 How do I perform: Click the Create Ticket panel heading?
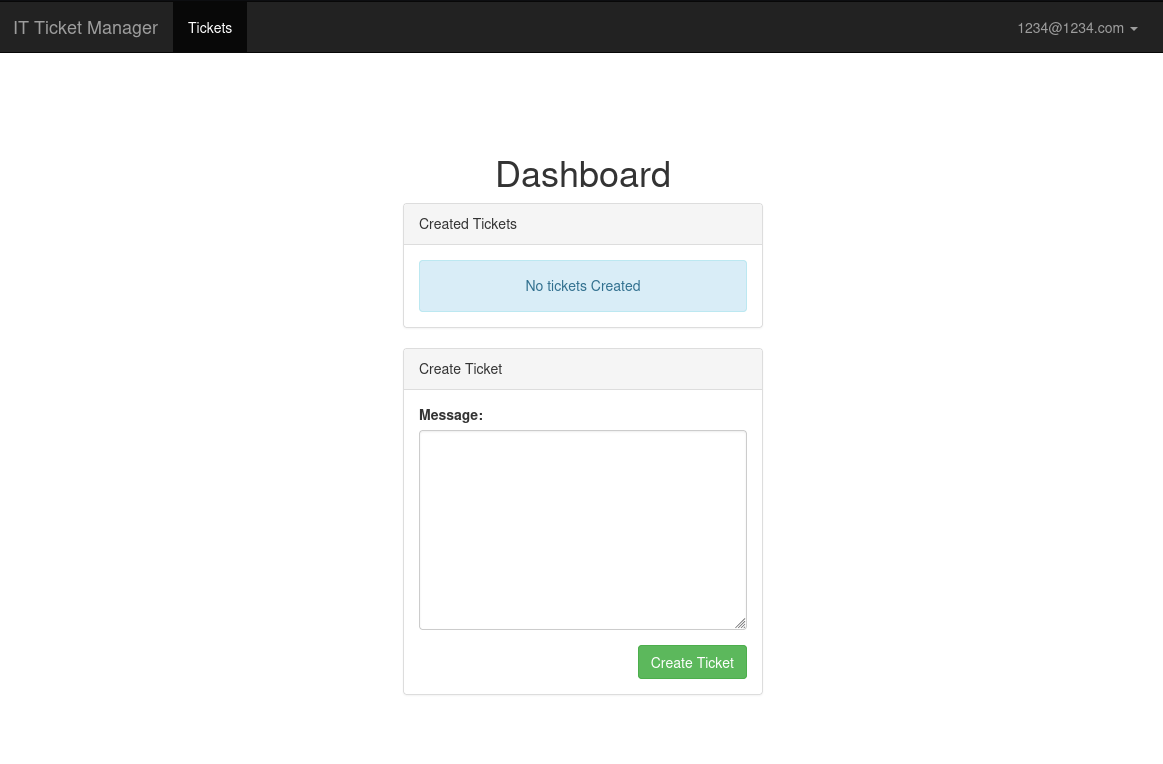point(582,369)
